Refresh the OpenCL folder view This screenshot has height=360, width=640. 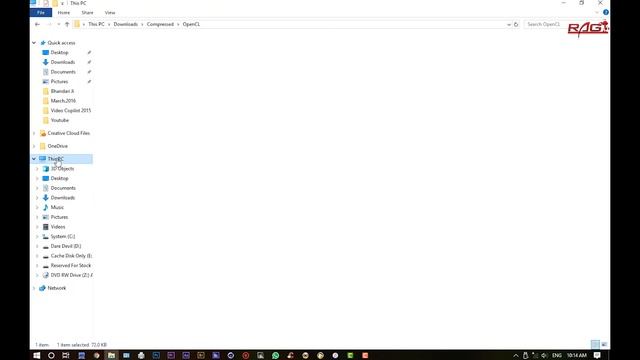point(516,24)
